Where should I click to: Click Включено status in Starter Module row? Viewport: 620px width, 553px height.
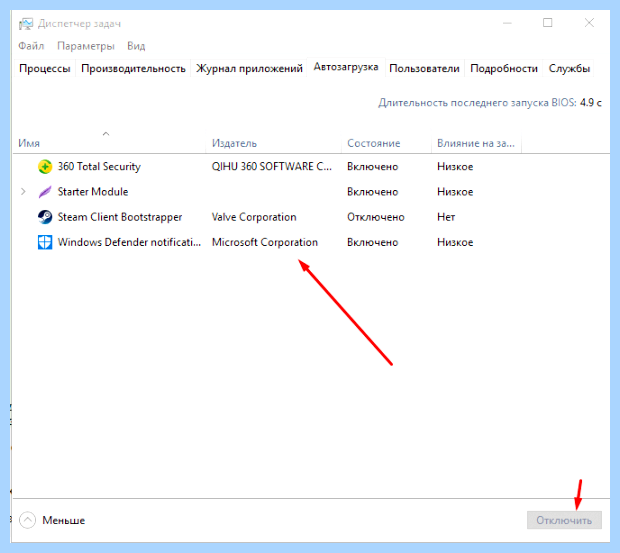[x=372, y=192]
